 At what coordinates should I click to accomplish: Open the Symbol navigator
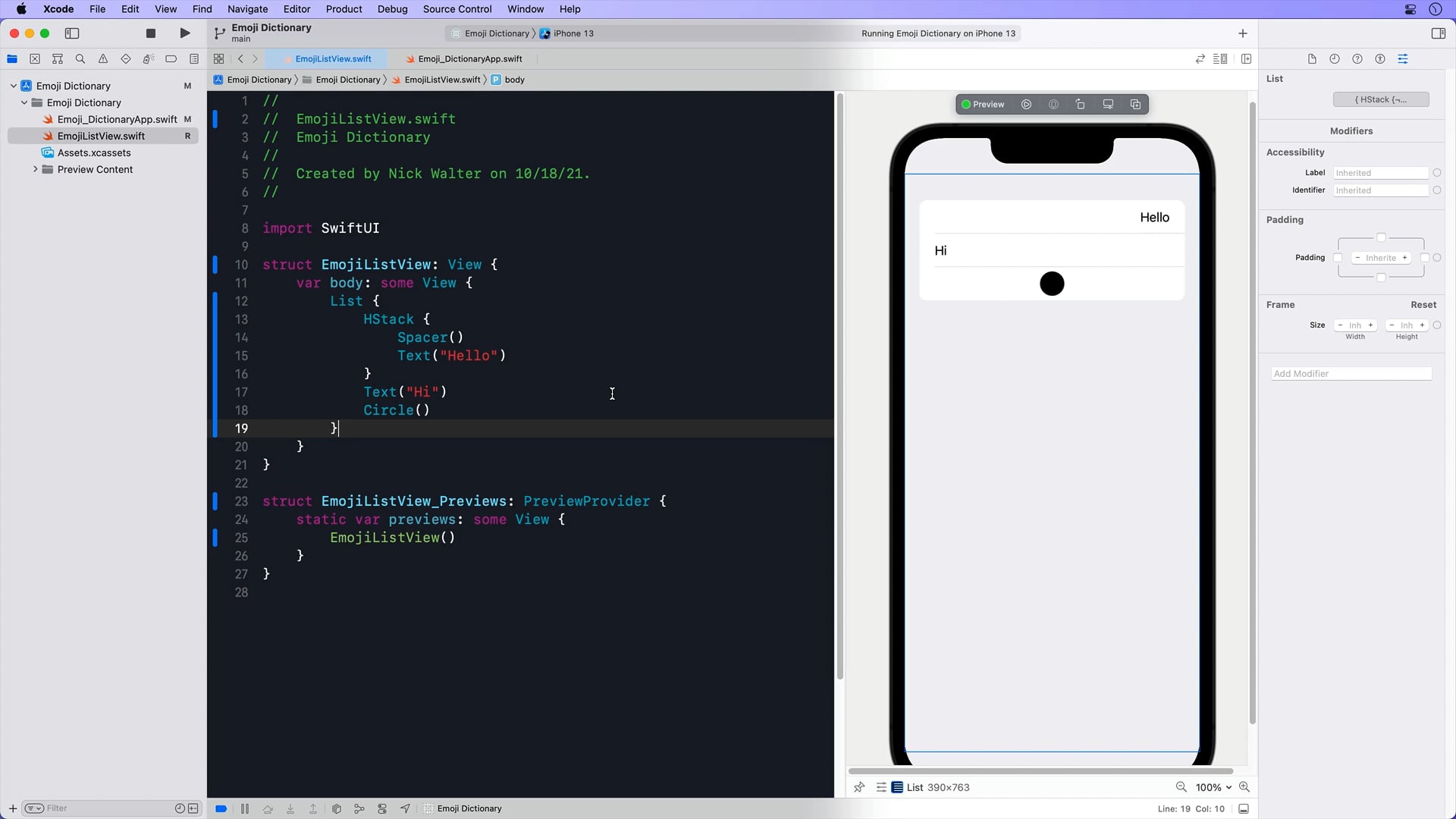58,59
